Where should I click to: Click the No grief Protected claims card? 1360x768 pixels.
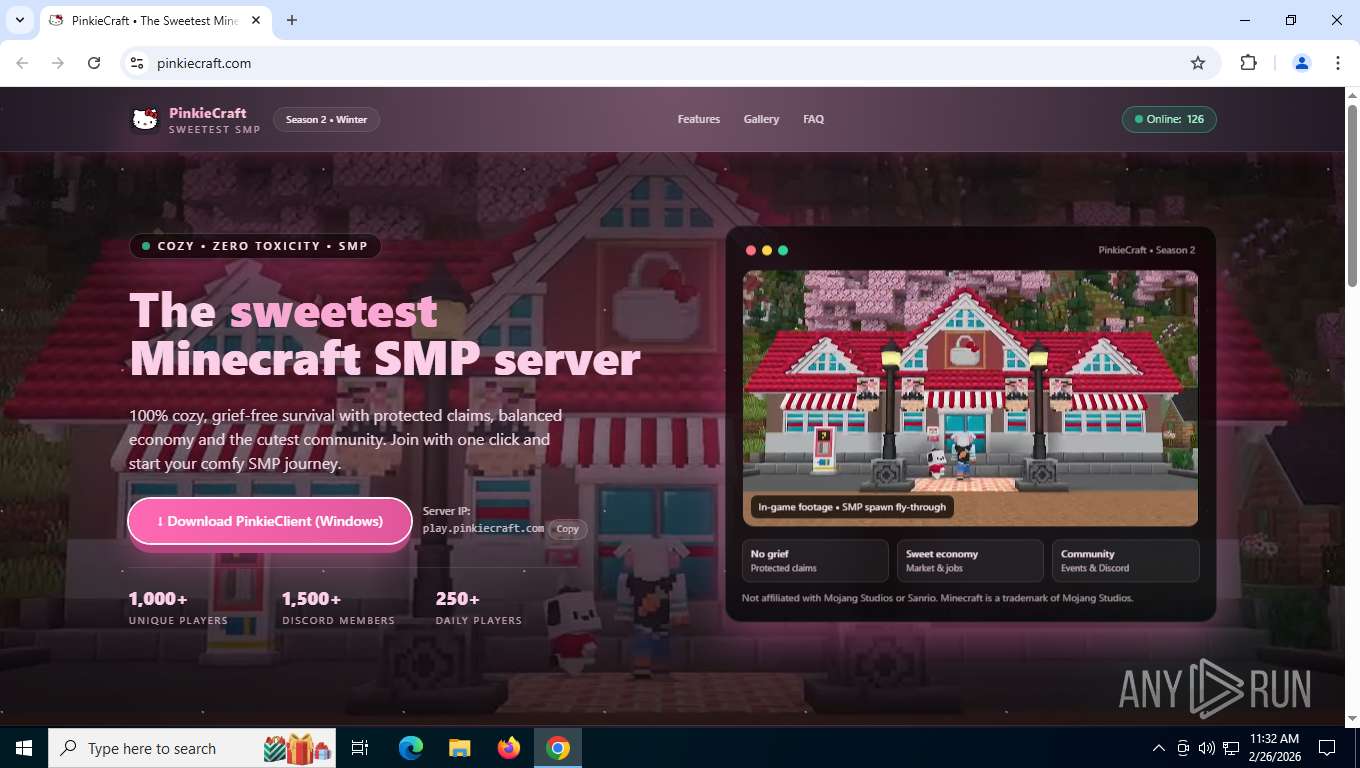[815, 561]
